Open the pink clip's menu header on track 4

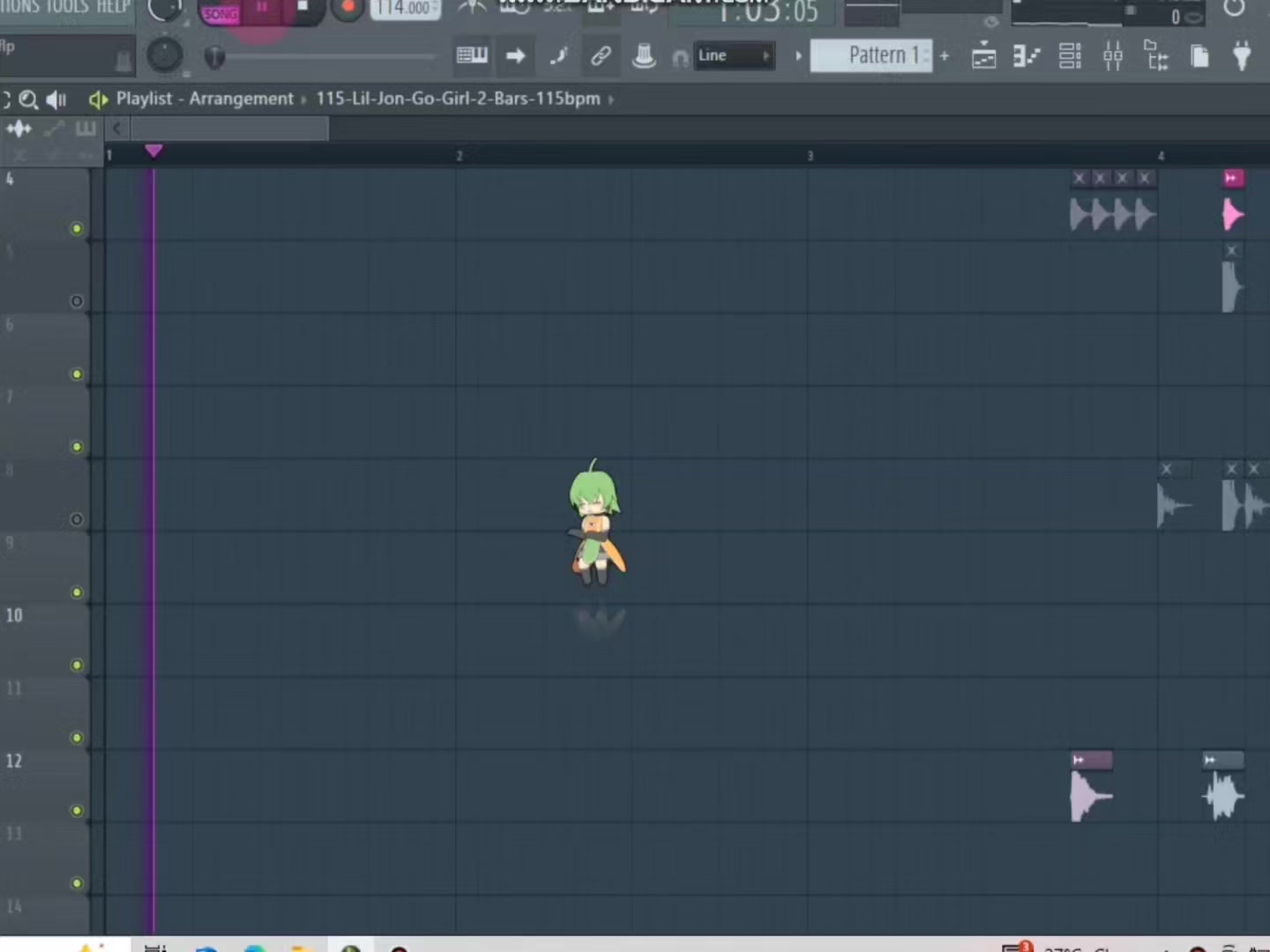coord(1233,178)
